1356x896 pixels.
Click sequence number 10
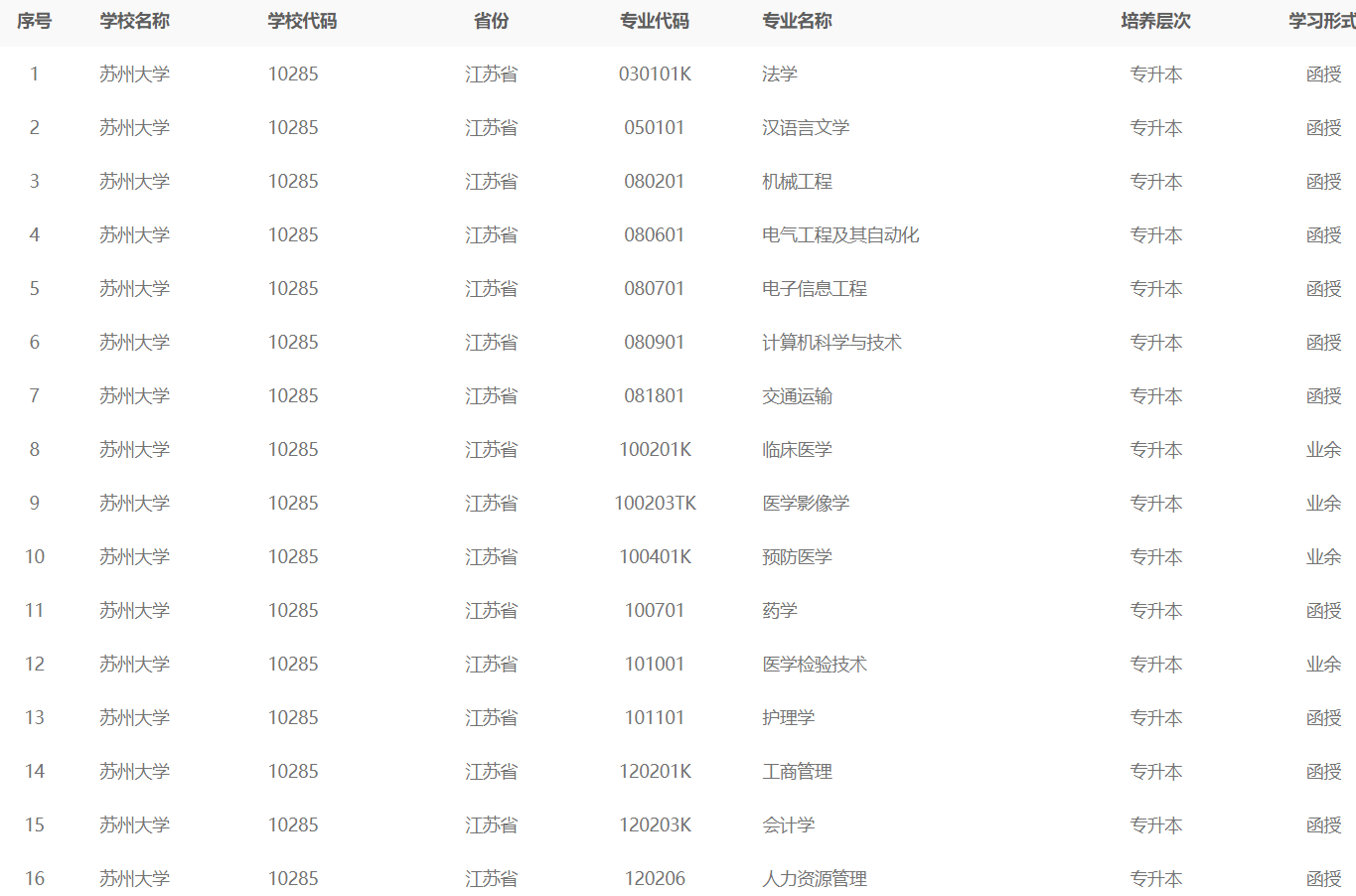[35, 557]
